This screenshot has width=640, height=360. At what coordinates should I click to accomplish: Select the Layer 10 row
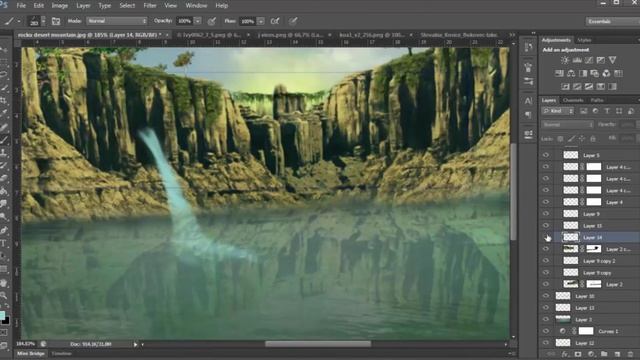pos(589,296)
